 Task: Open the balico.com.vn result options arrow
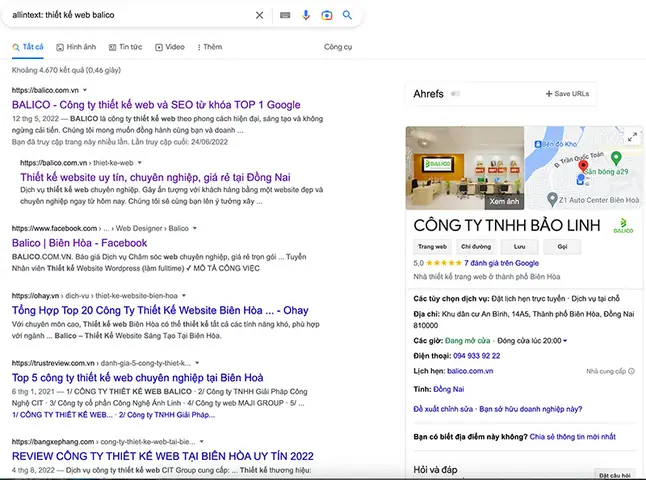pyautogui.click(x=85, y=90)
